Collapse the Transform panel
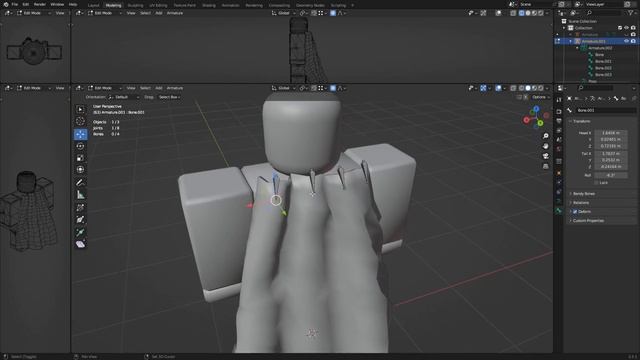 582,121
